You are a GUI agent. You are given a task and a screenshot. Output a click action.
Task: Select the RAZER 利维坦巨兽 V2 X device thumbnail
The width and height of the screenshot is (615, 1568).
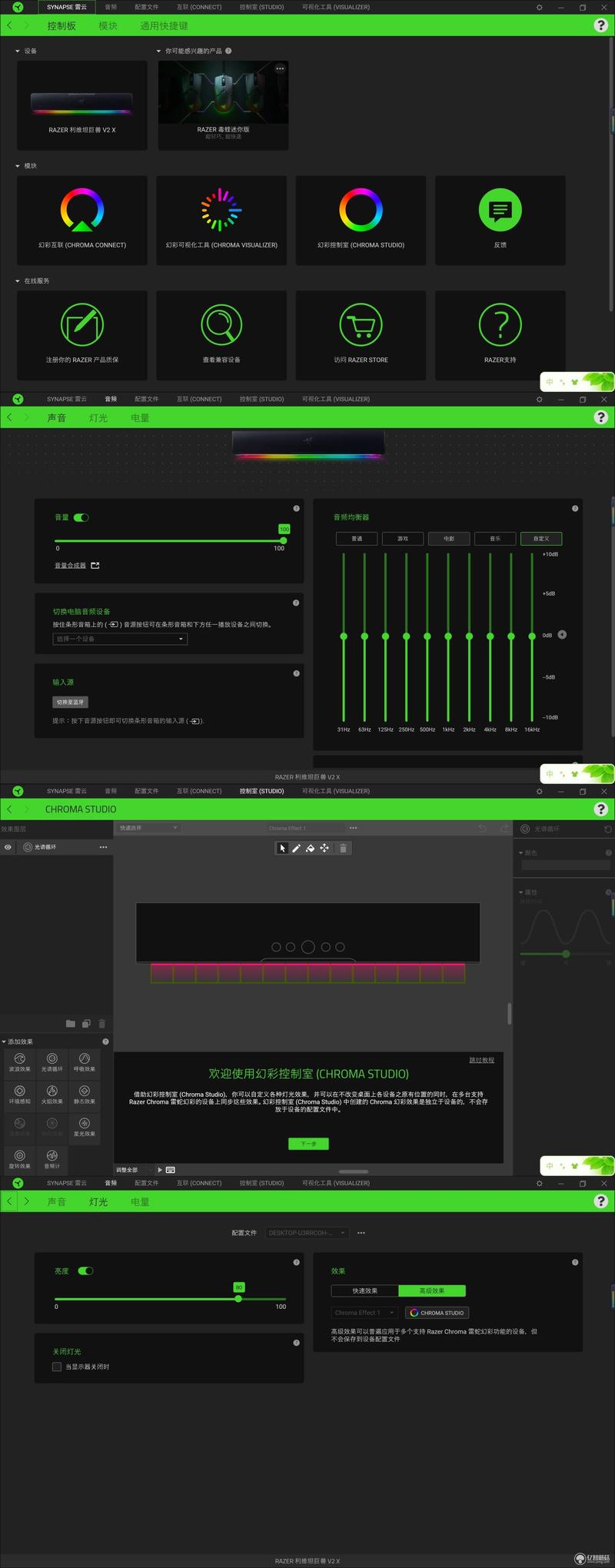[x=82, y=105]
